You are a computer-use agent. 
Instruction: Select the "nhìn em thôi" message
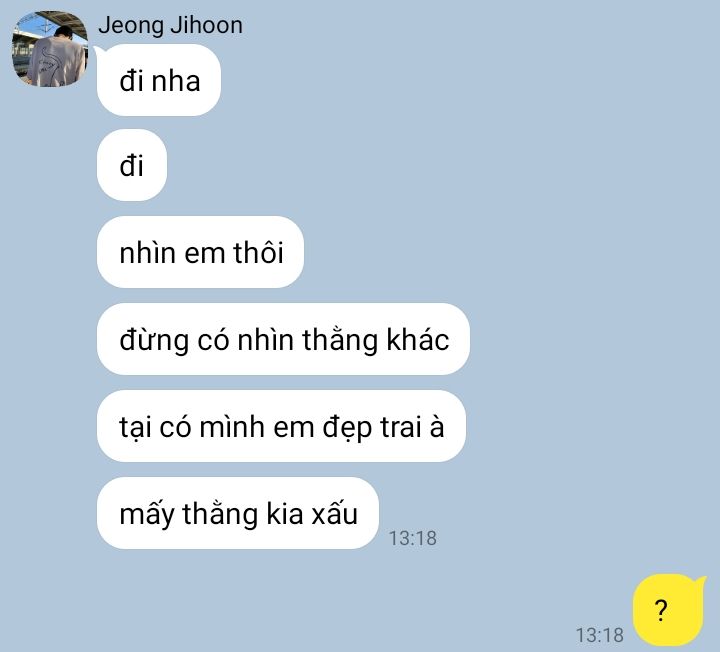[x=200, y=252]
